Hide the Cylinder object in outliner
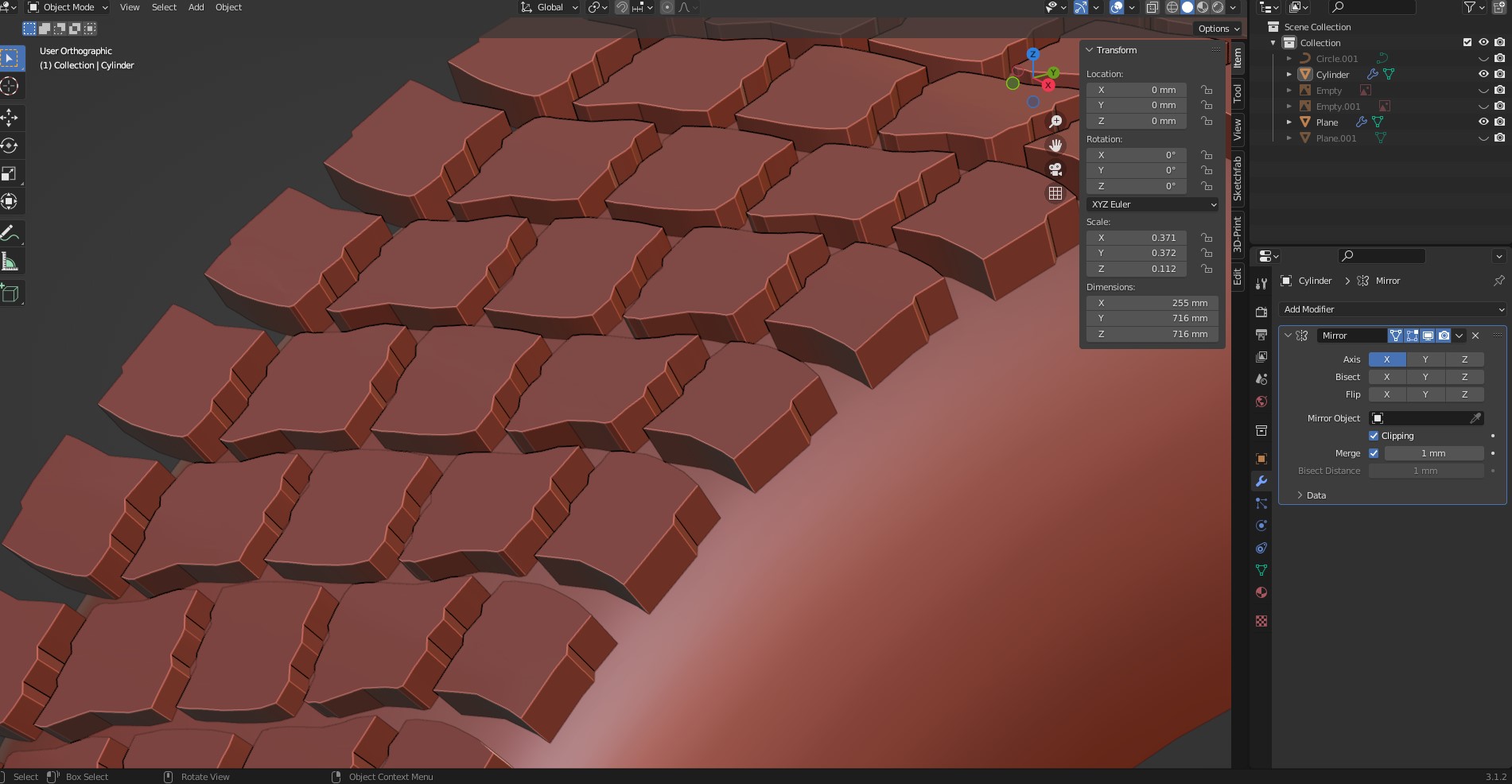The height and width of the screenshot is (784, 1512). 1483,74
